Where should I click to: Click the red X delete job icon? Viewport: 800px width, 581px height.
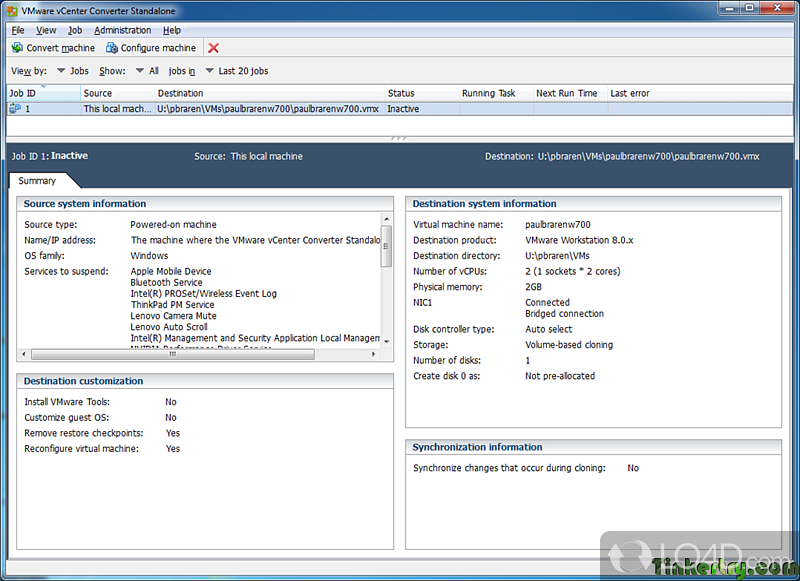(213, 48)
